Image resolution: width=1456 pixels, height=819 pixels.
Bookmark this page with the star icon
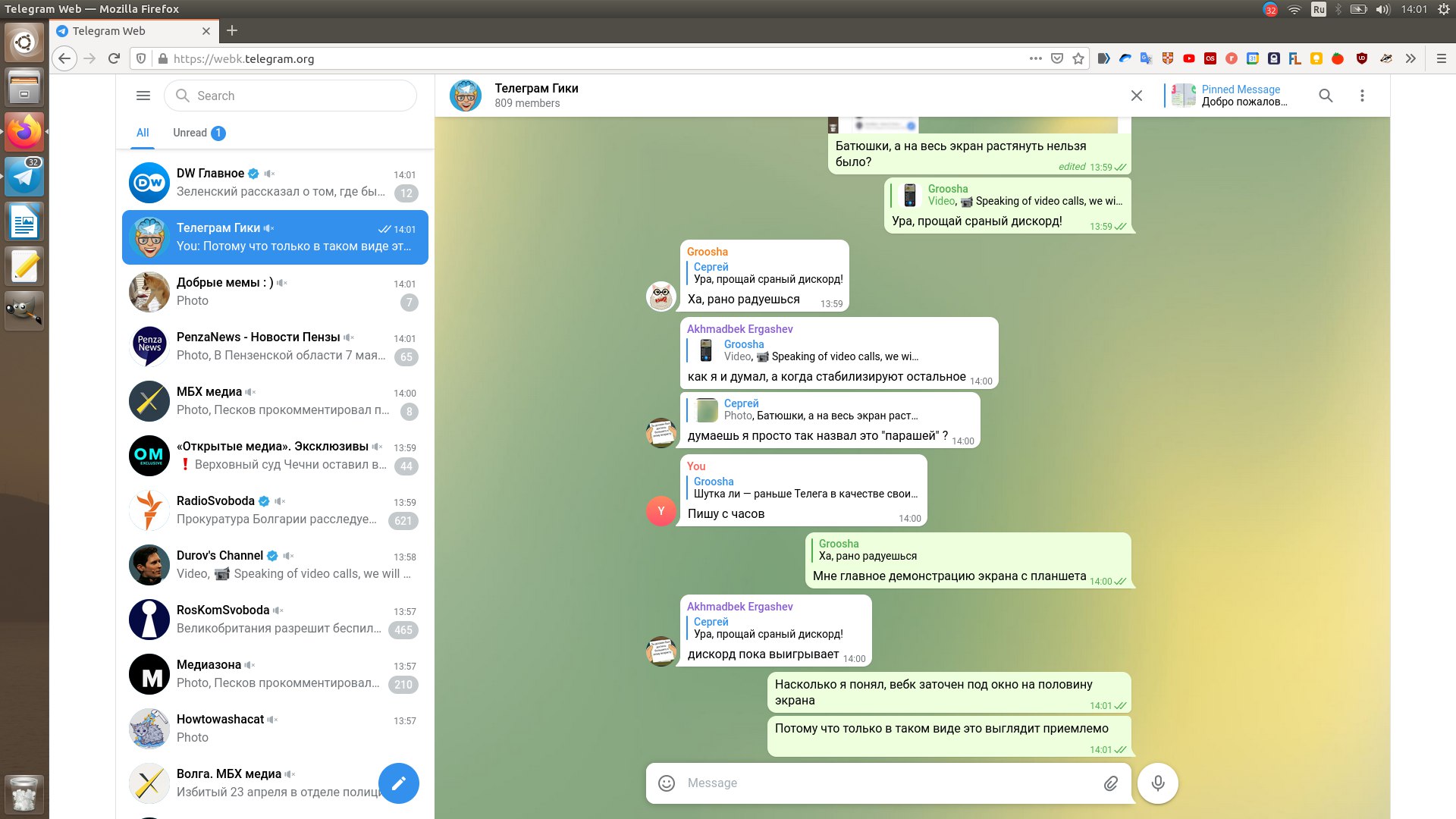(1078, 58)
